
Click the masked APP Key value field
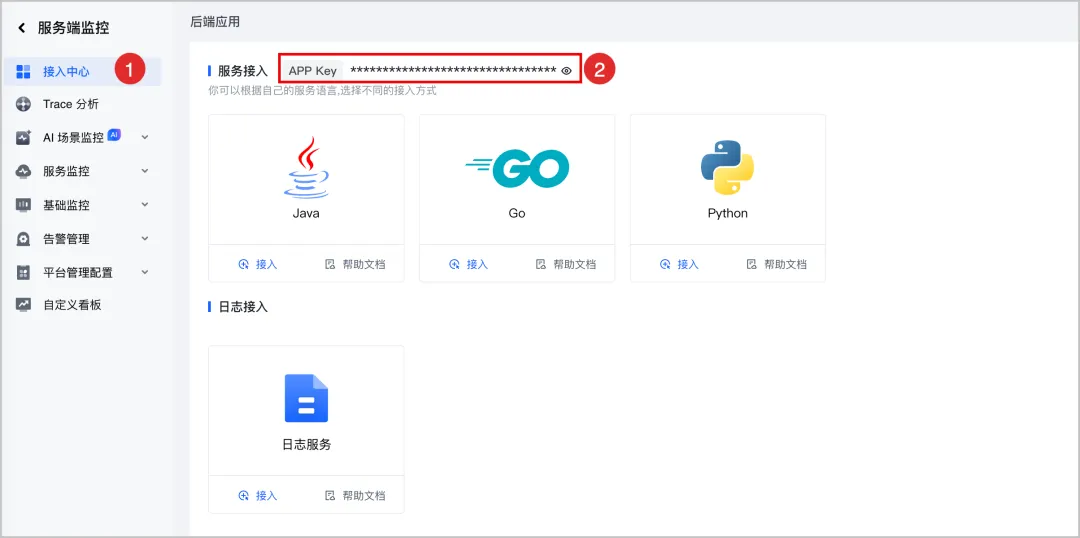click(x=453, y=70)
